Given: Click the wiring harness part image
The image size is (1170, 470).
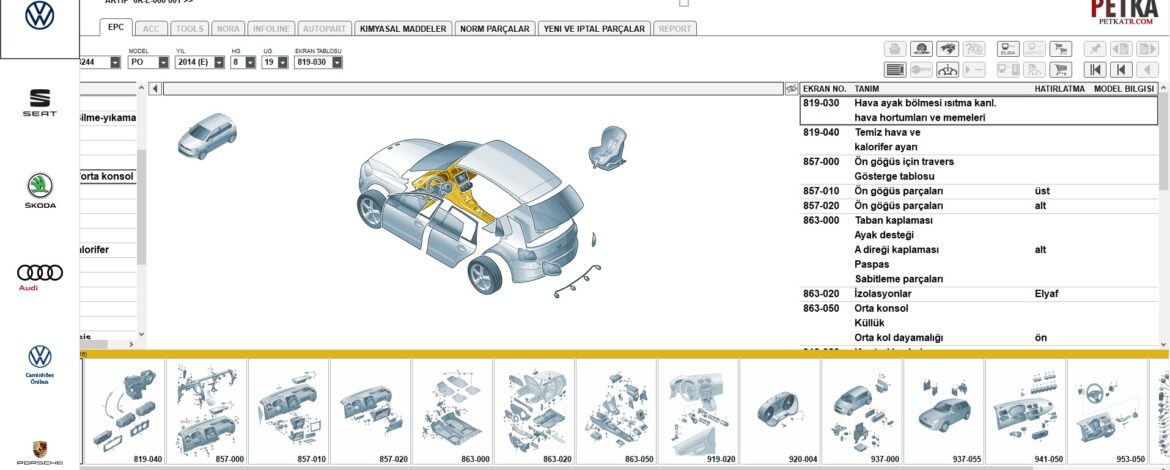Looking at the screenshot, I should [x=578, y=281].
